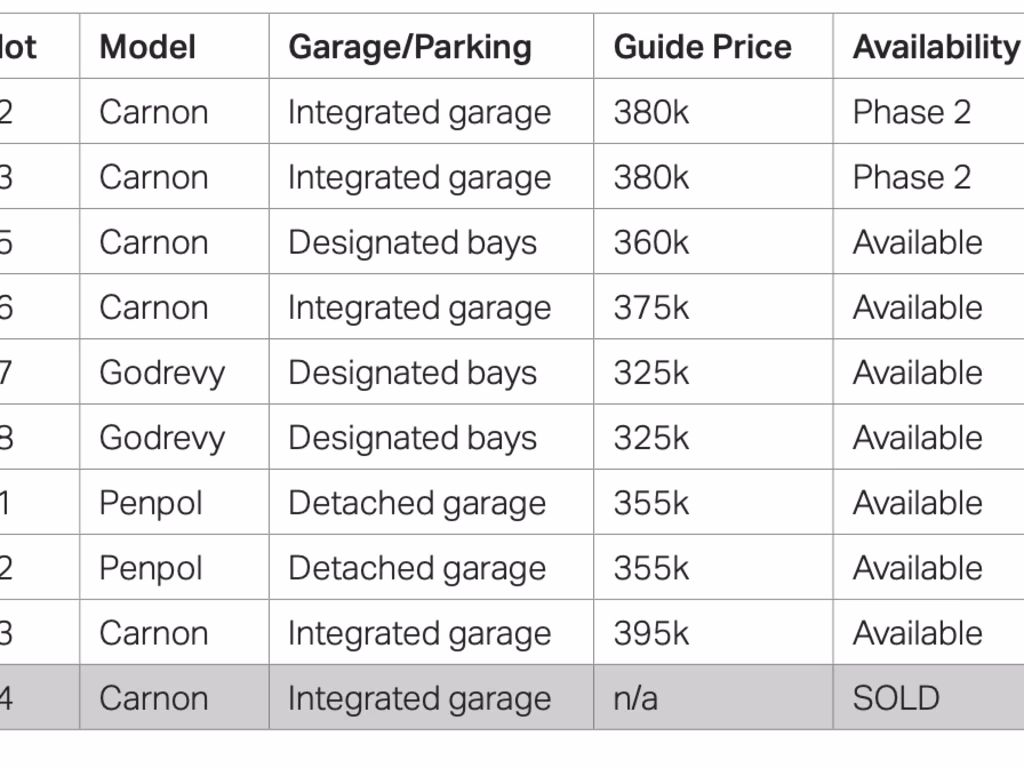Screen dimensions: 1024x768
Task: Select the 375k guide price cell
Action: pos(651,308)
